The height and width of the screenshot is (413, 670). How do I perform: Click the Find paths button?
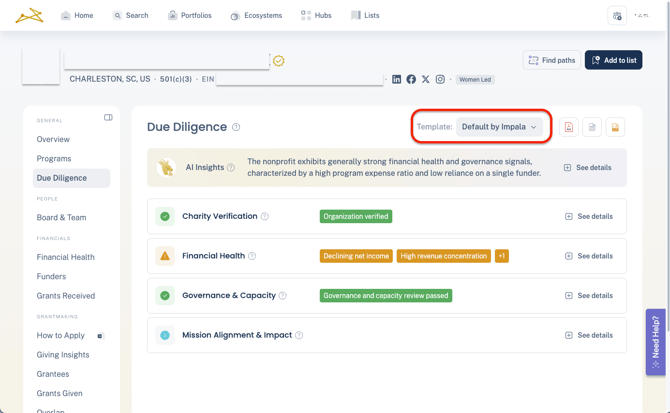coord(551,60)
